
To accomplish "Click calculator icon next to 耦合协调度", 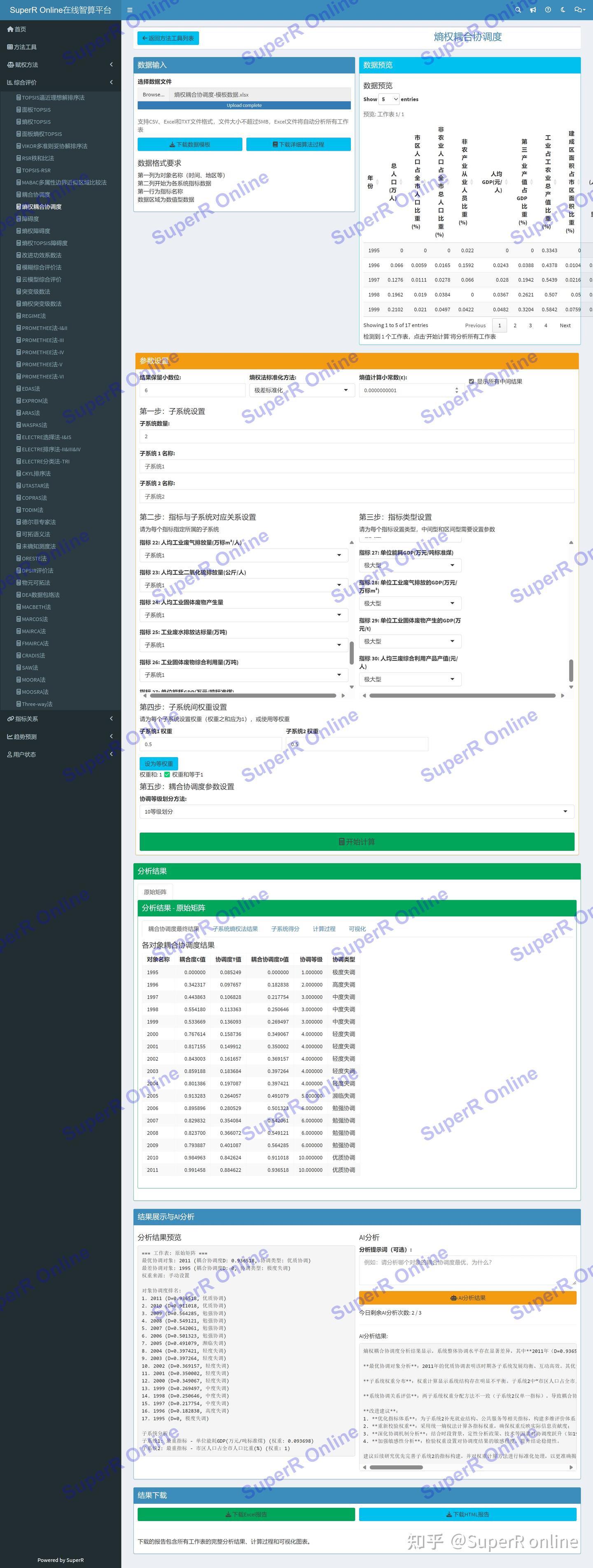I will click(x=19, y=195).
